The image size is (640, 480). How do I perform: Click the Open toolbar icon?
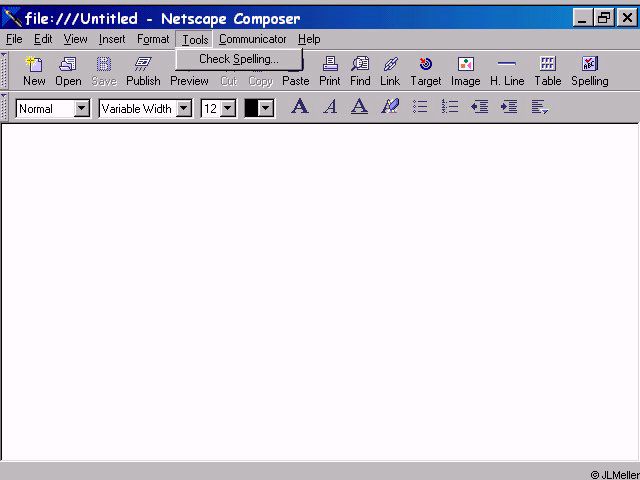click(x=68, y=71)
